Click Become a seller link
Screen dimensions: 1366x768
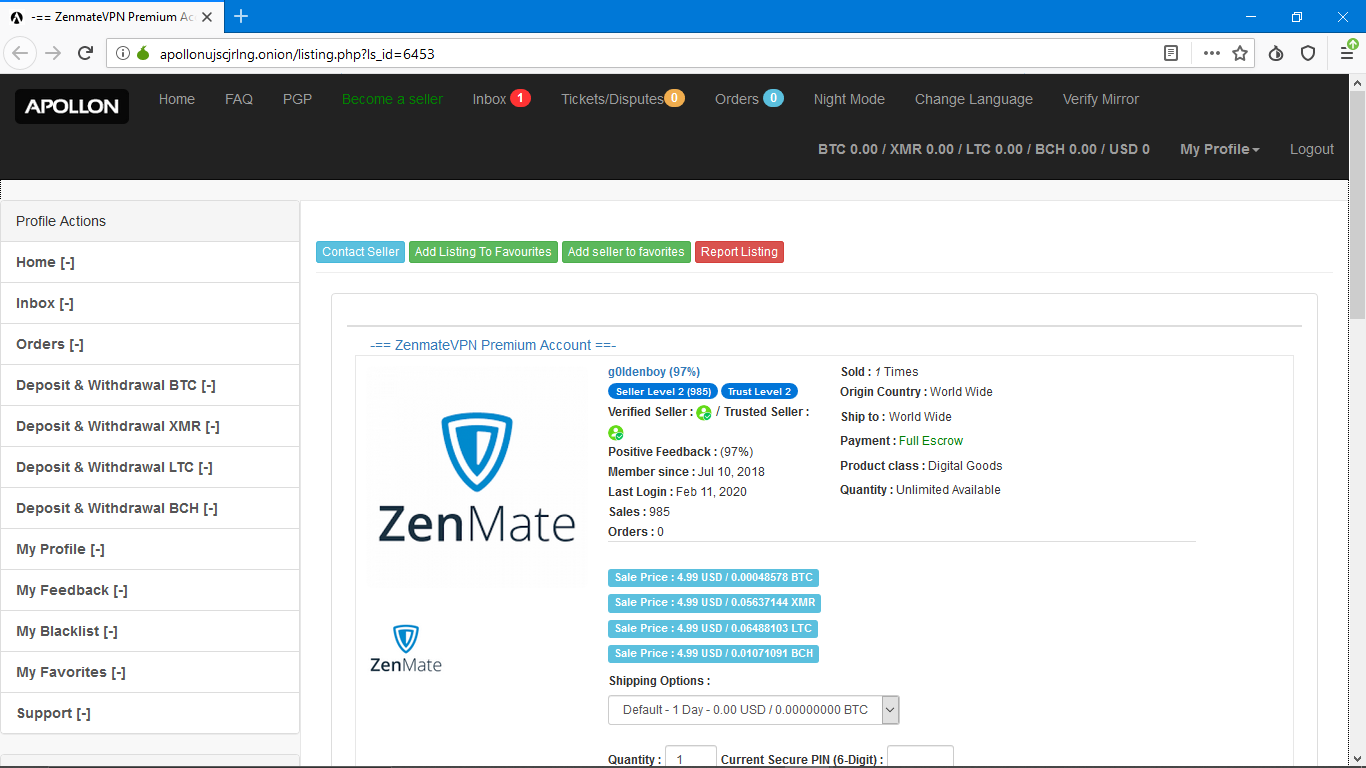(392, 99)
